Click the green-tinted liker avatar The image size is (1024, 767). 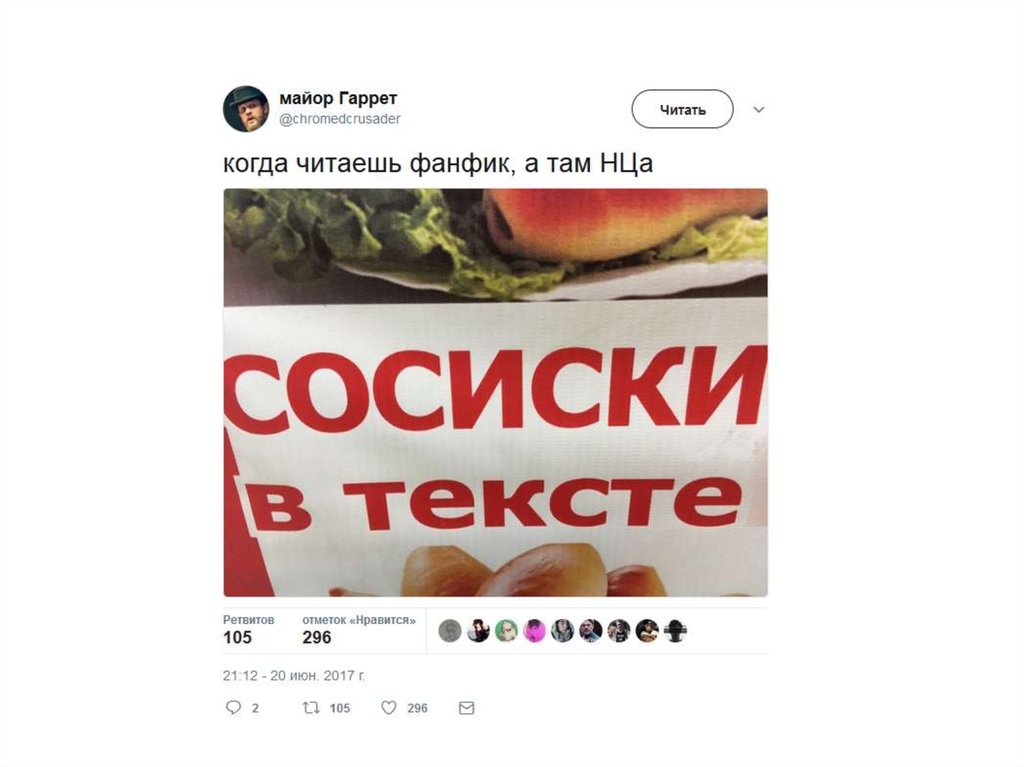[x=506, y=631]
